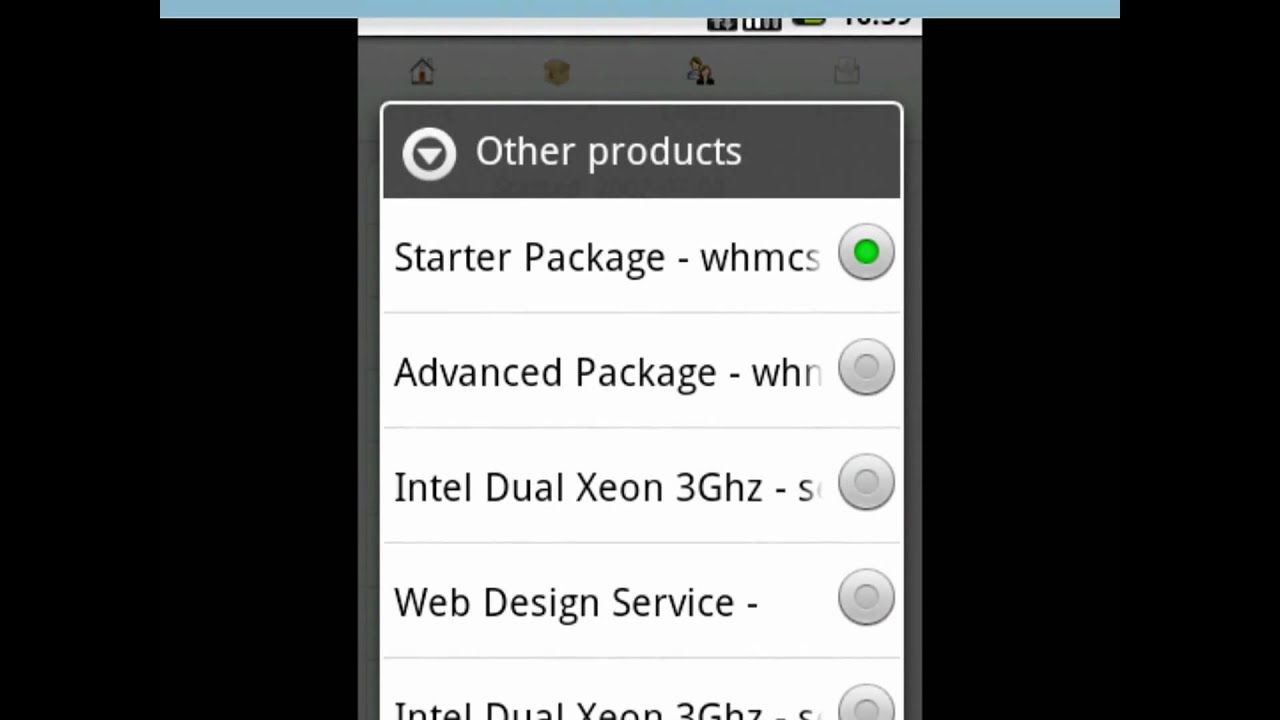Select the radio button on the cut-off bottom row
This screenshot has height=720, width=1280.
click(x=866, y=706)
